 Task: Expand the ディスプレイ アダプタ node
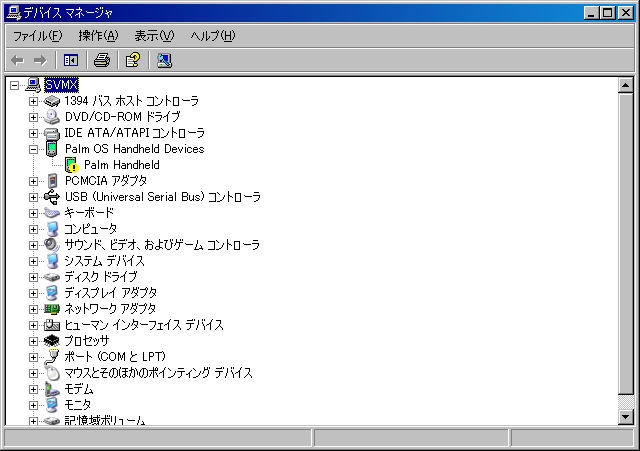(33, 293)
